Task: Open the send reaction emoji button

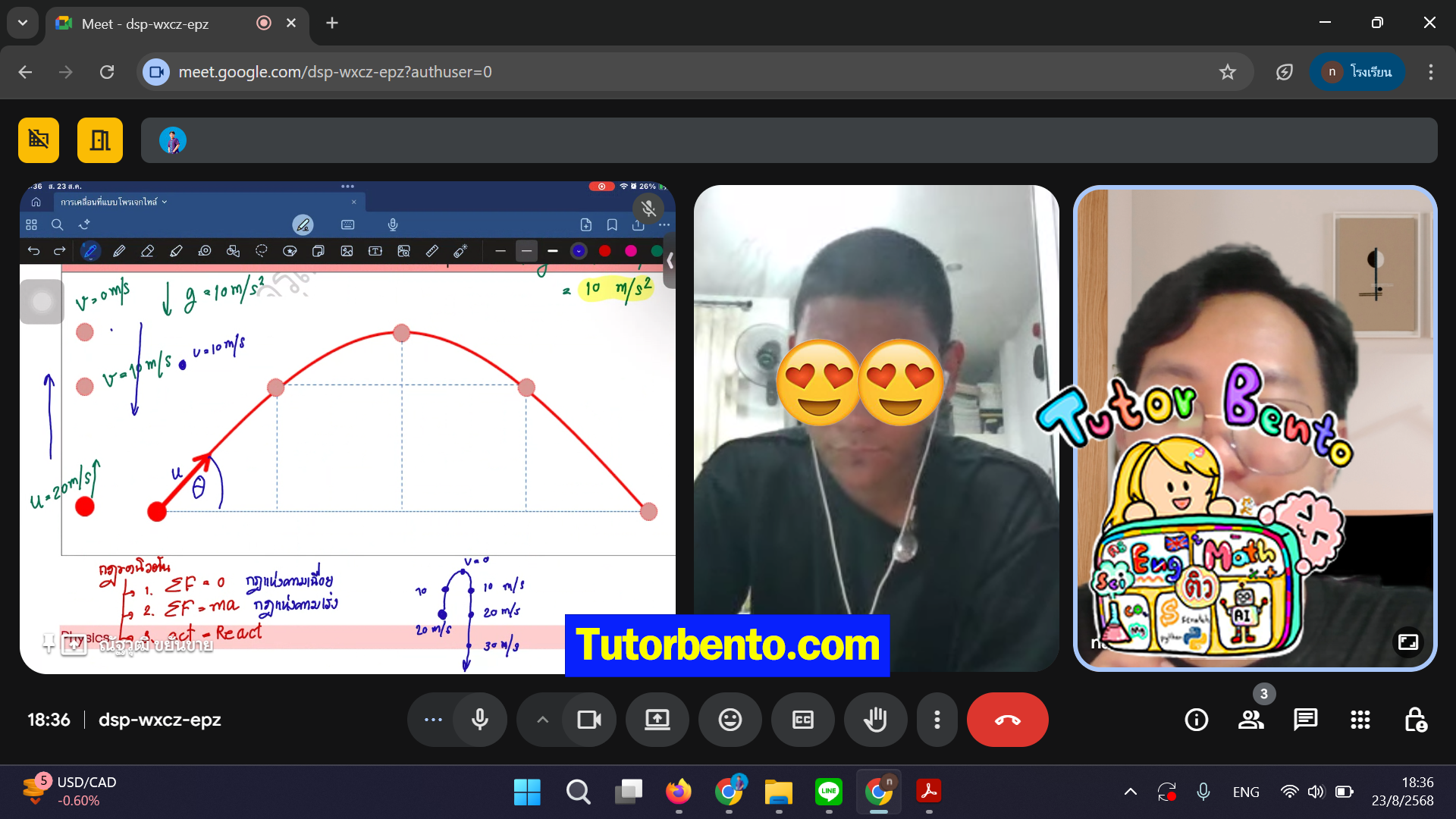Action: 730,720
